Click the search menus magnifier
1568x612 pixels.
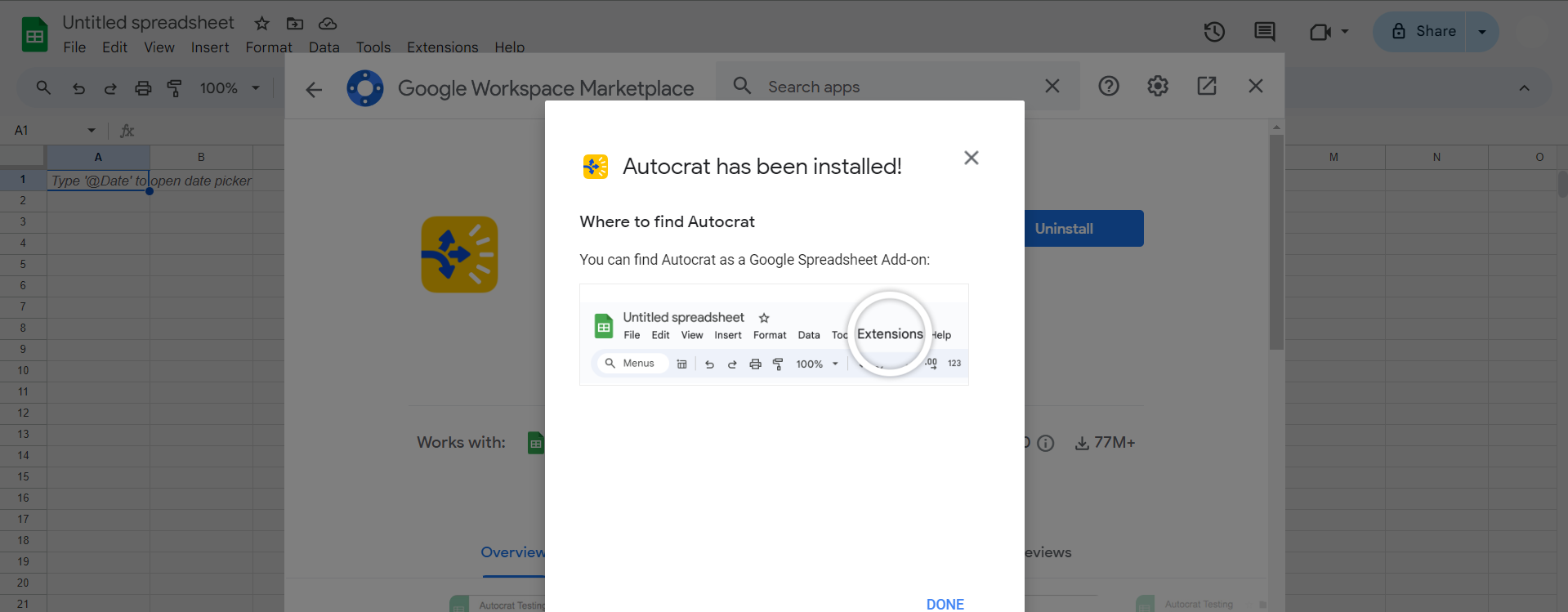coord(43,87)
